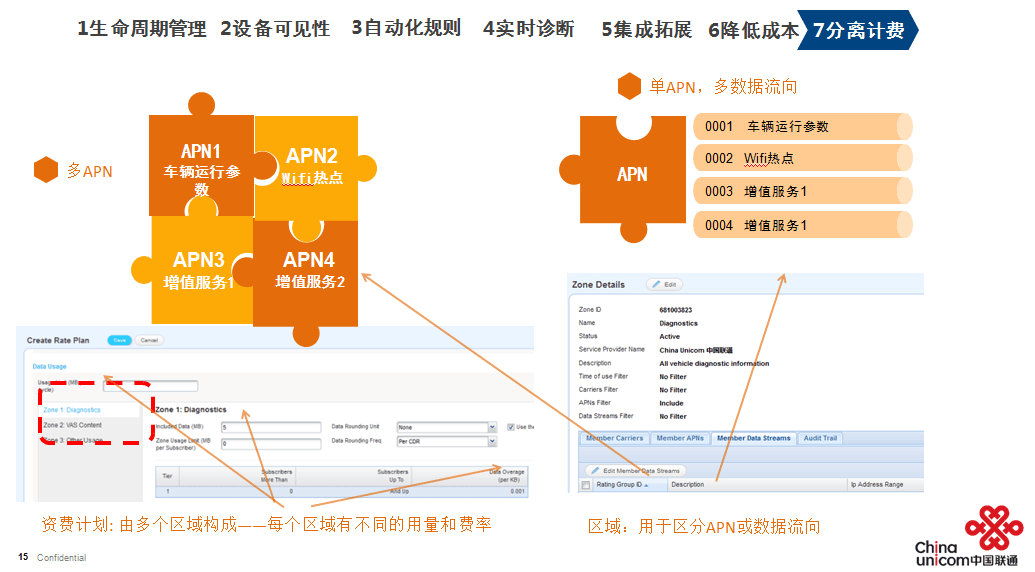Viewport: 1035px width, 572px height.
Task: Sort by the Rating Group ID column
Action: point(621,485)
